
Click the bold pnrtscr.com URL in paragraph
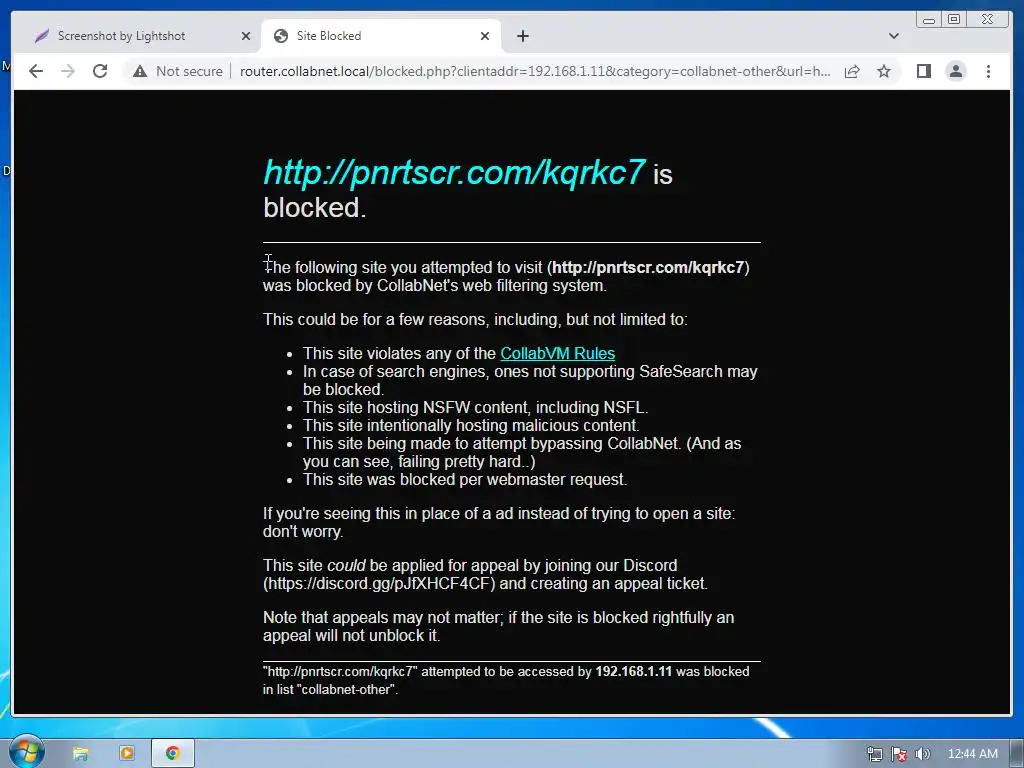click(648, 267)
